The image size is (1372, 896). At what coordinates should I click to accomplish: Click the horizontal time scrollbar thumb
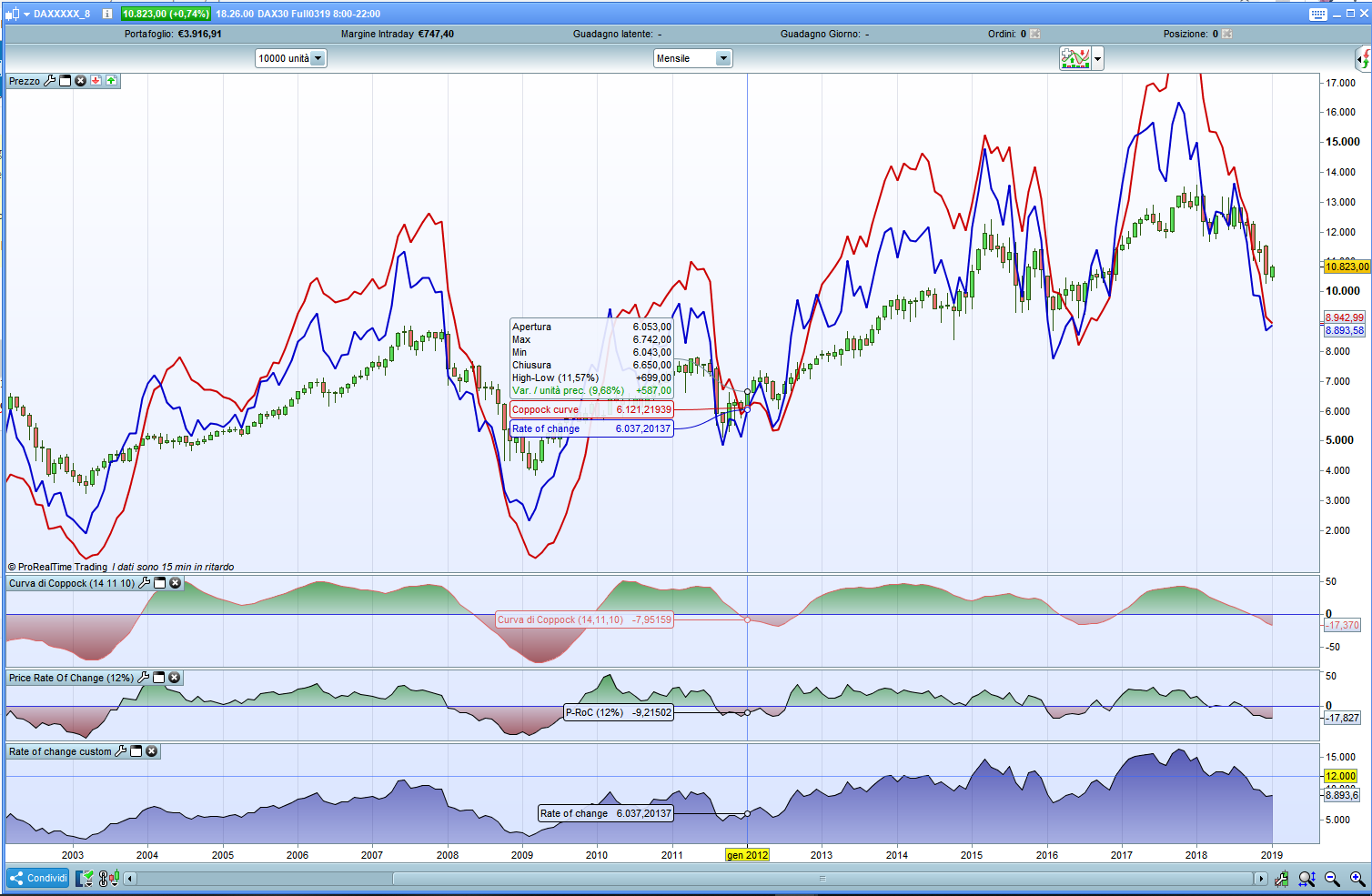[x=823, y=879]
